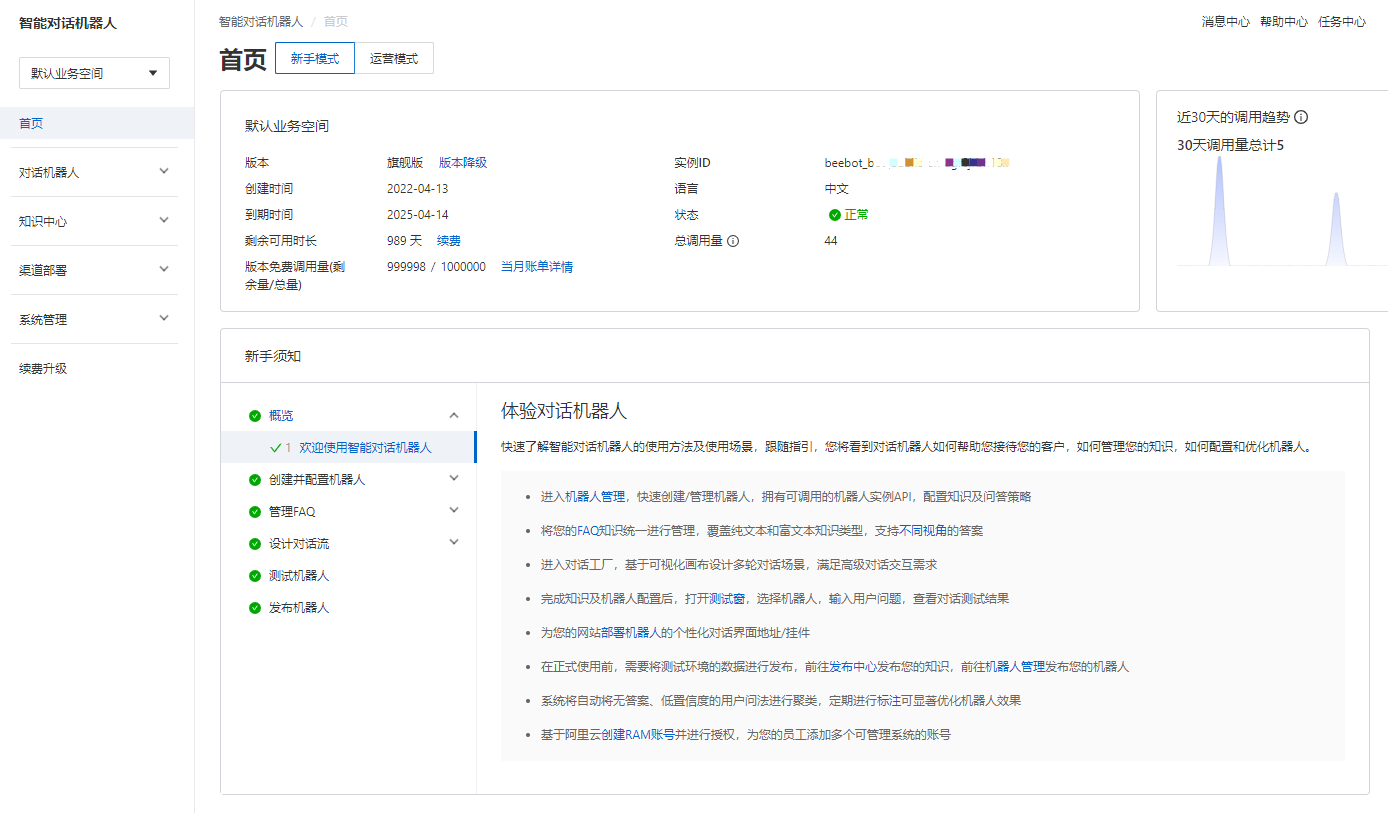The image size is (1388, 813).
Task: Expand 设计对话流 step chevron
Action: [x=454, y=542]
